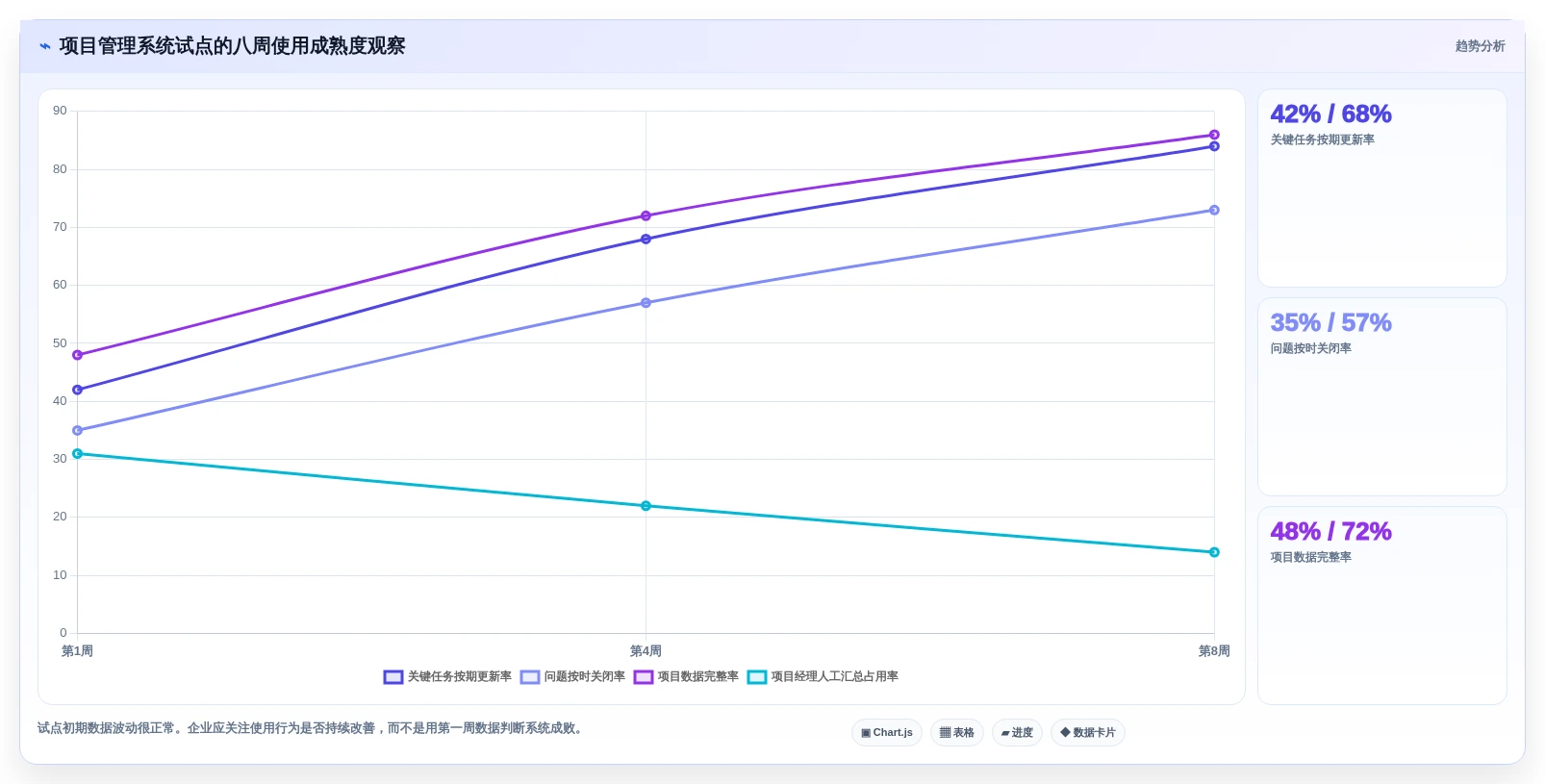Click the 第8周 point at 84
The height and width of the screenshot is (784, 1545).
(x=1214, y=146)
